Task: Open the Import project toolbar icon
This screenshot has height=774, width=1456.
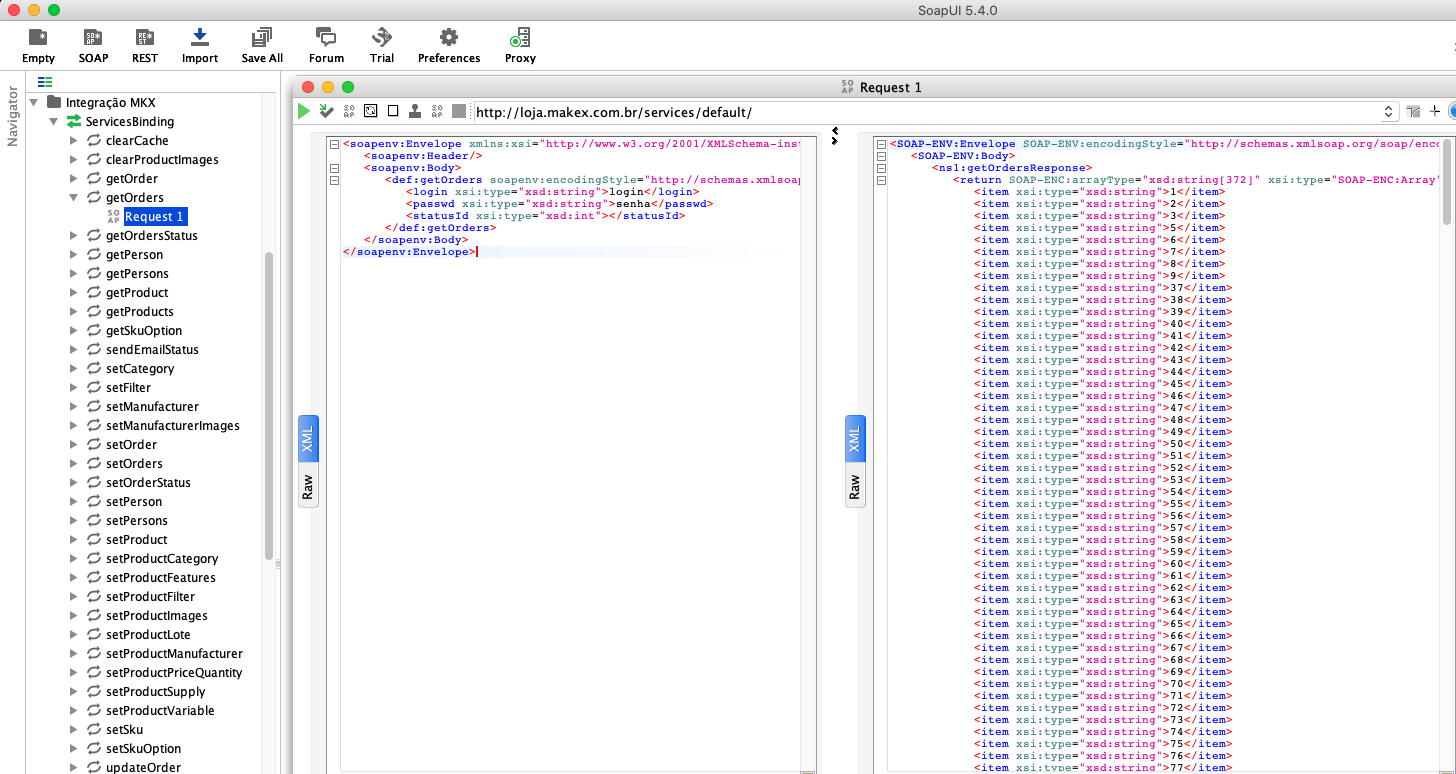Action: coord(200,38)
